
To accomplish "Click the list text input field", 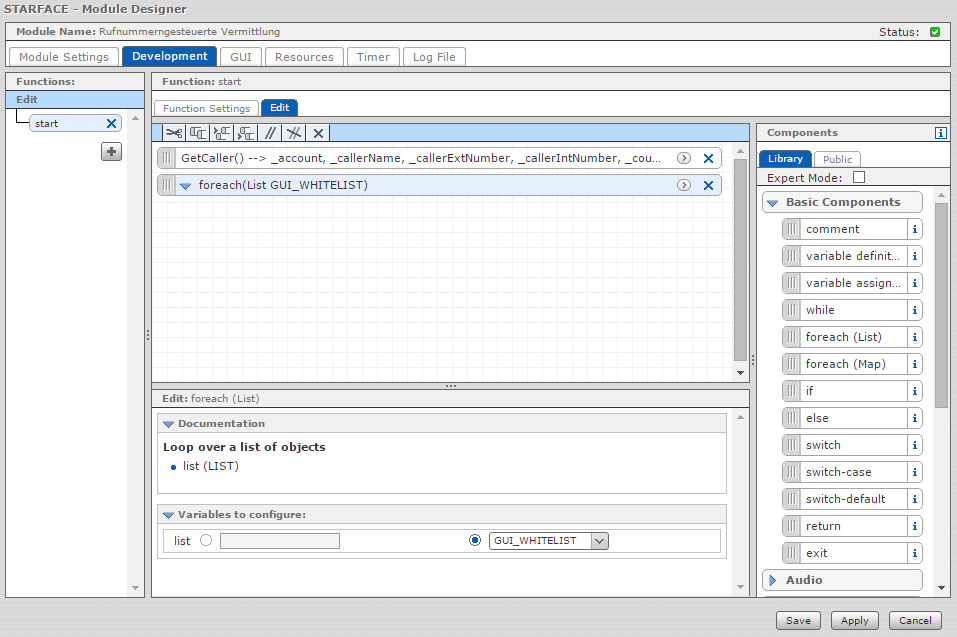I will (x=280, y=541).
